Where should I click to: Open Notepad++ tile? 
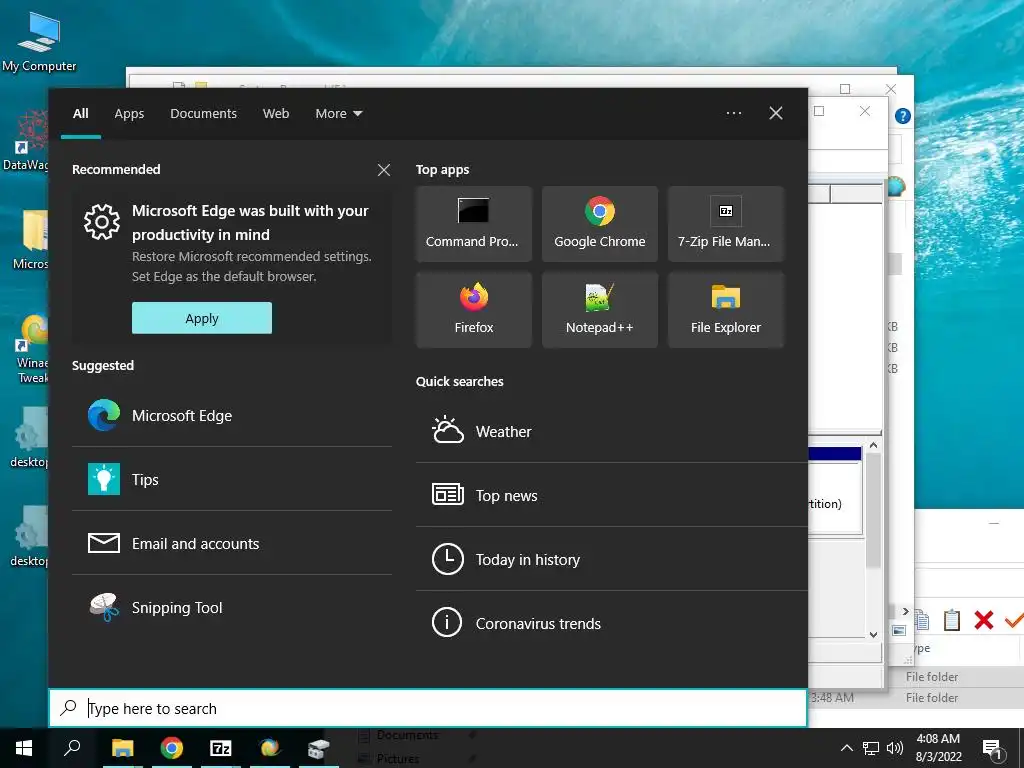600,310
